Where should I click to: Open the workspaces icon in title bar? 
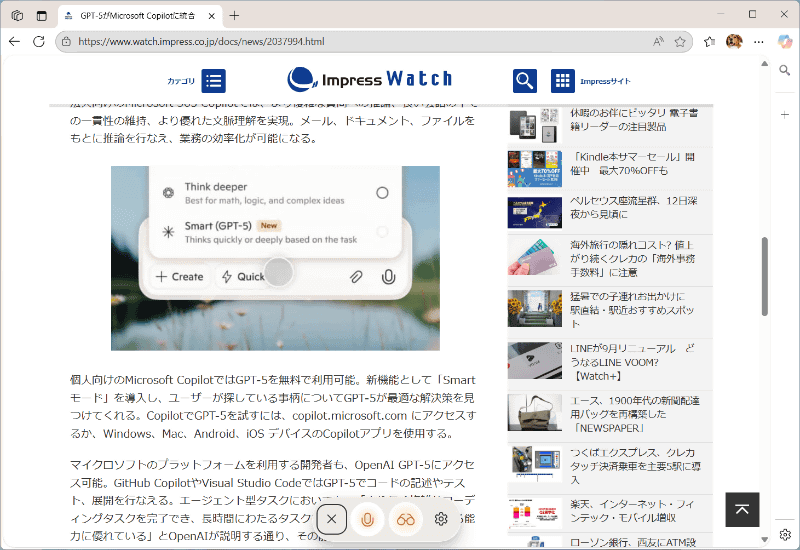(17, 16)
